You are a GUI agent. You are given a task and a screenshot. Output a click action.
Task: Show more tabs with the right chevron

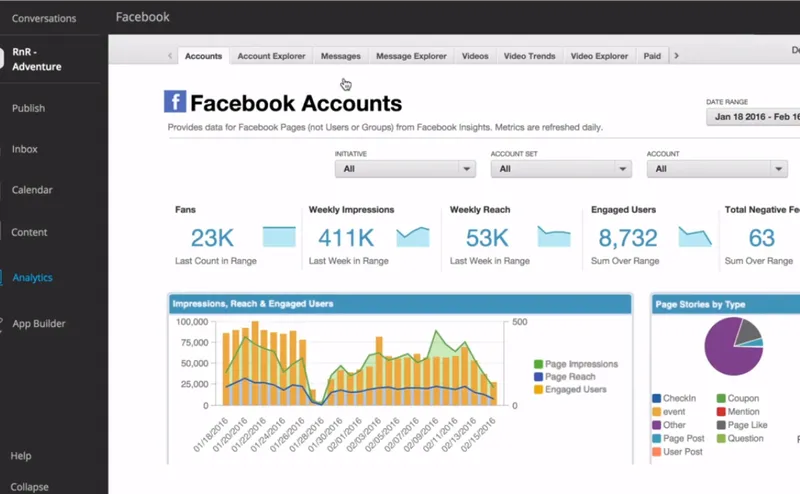tap(677, 56)
